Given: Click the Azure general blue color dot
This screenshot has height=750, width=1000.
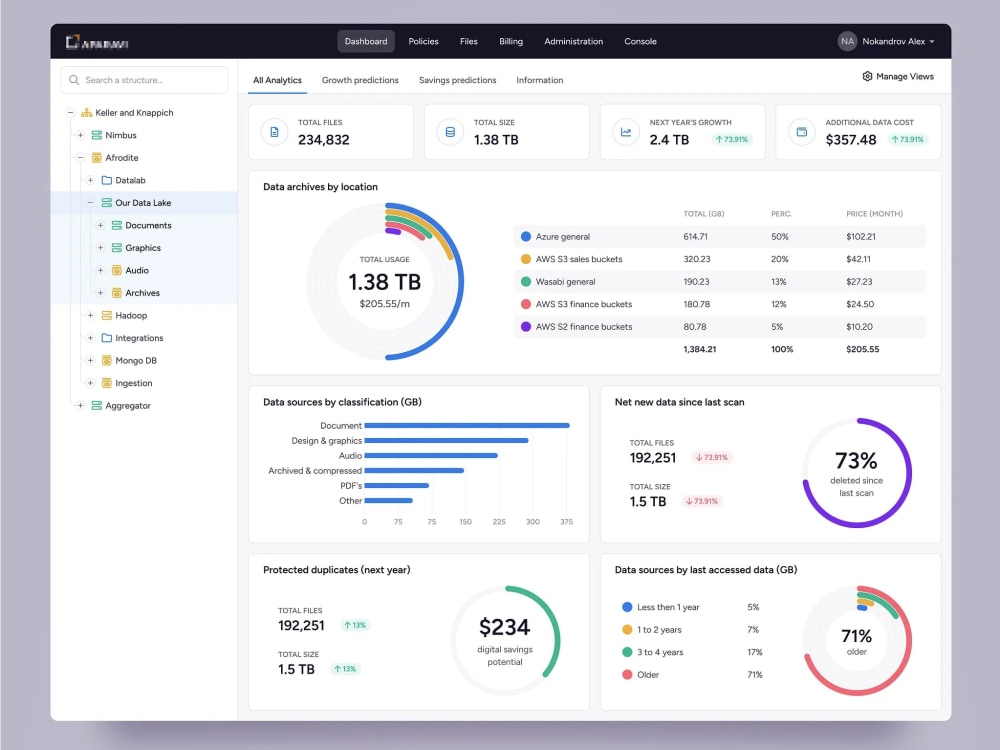Looking at the screenshot, I should (526, 237).
